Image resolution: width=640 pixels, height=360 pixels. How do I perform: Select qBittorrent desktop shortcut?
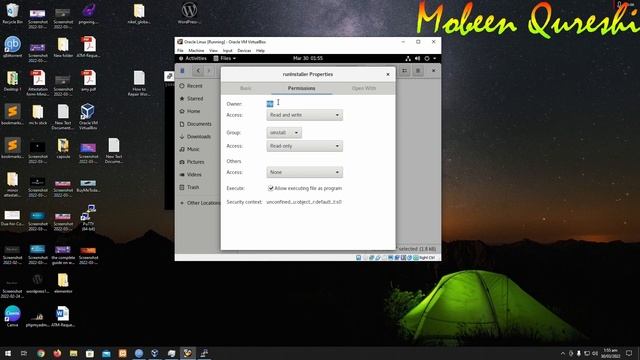pos(12,47)
